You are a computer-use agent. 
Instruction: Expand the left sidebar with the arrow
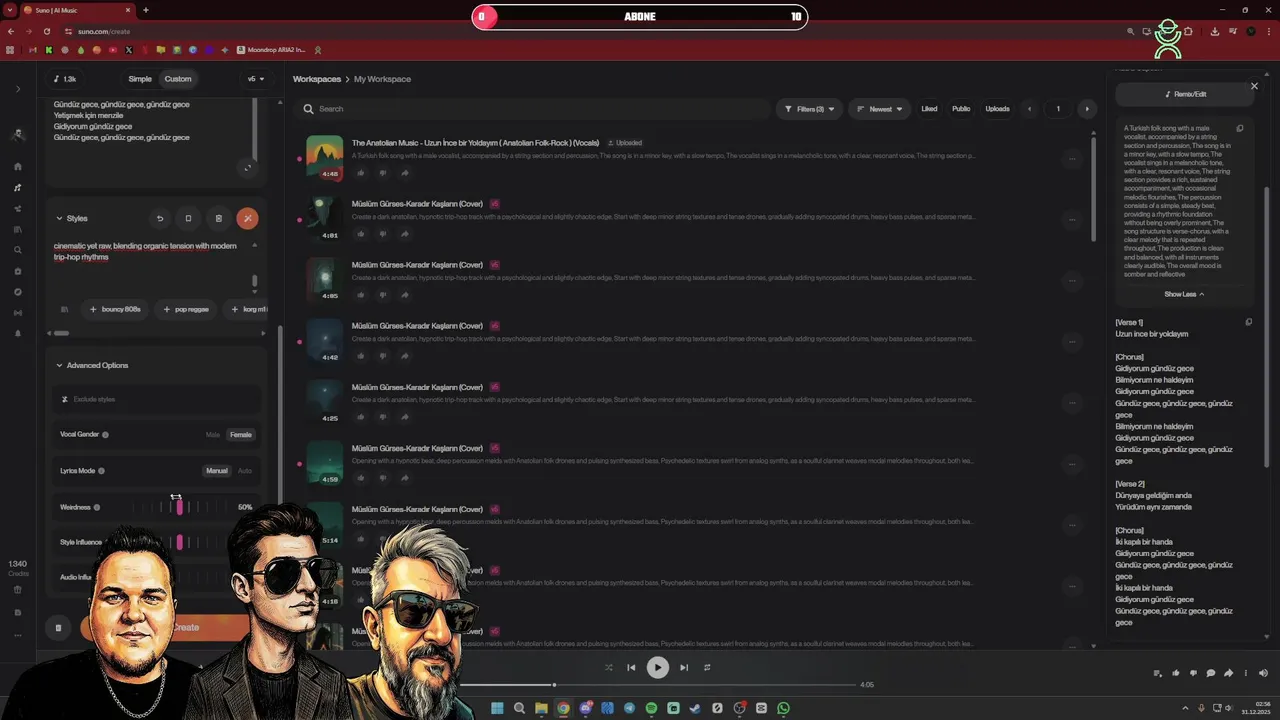coord(18,89)
